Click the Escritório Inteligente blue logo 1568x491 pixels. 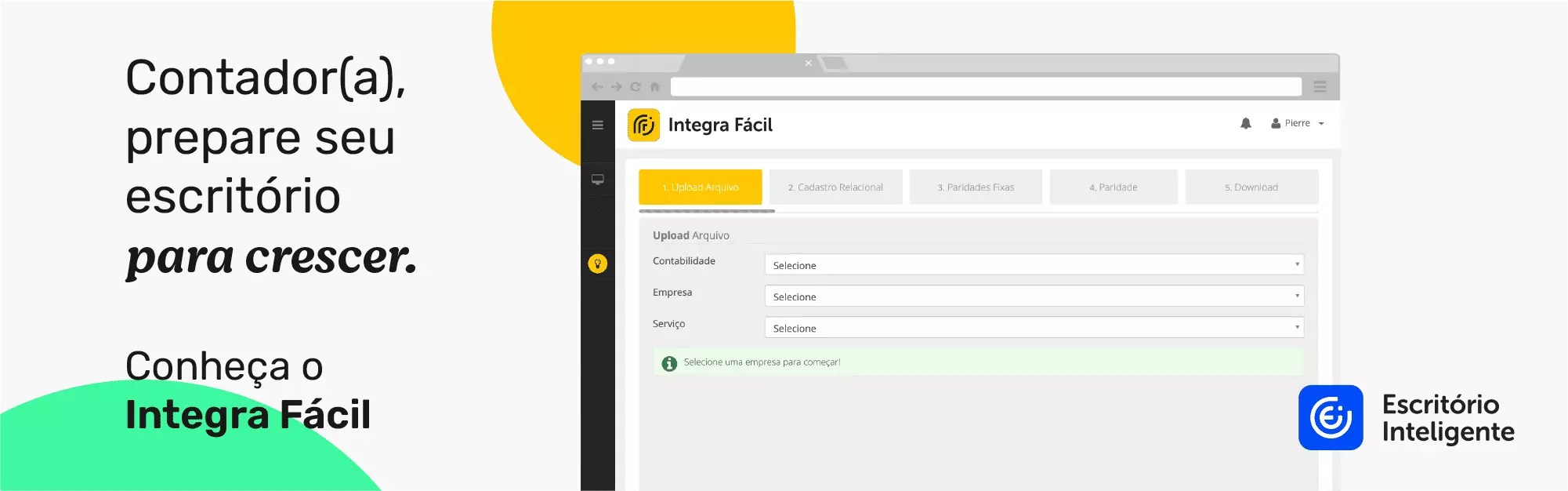coord(1331,417)
